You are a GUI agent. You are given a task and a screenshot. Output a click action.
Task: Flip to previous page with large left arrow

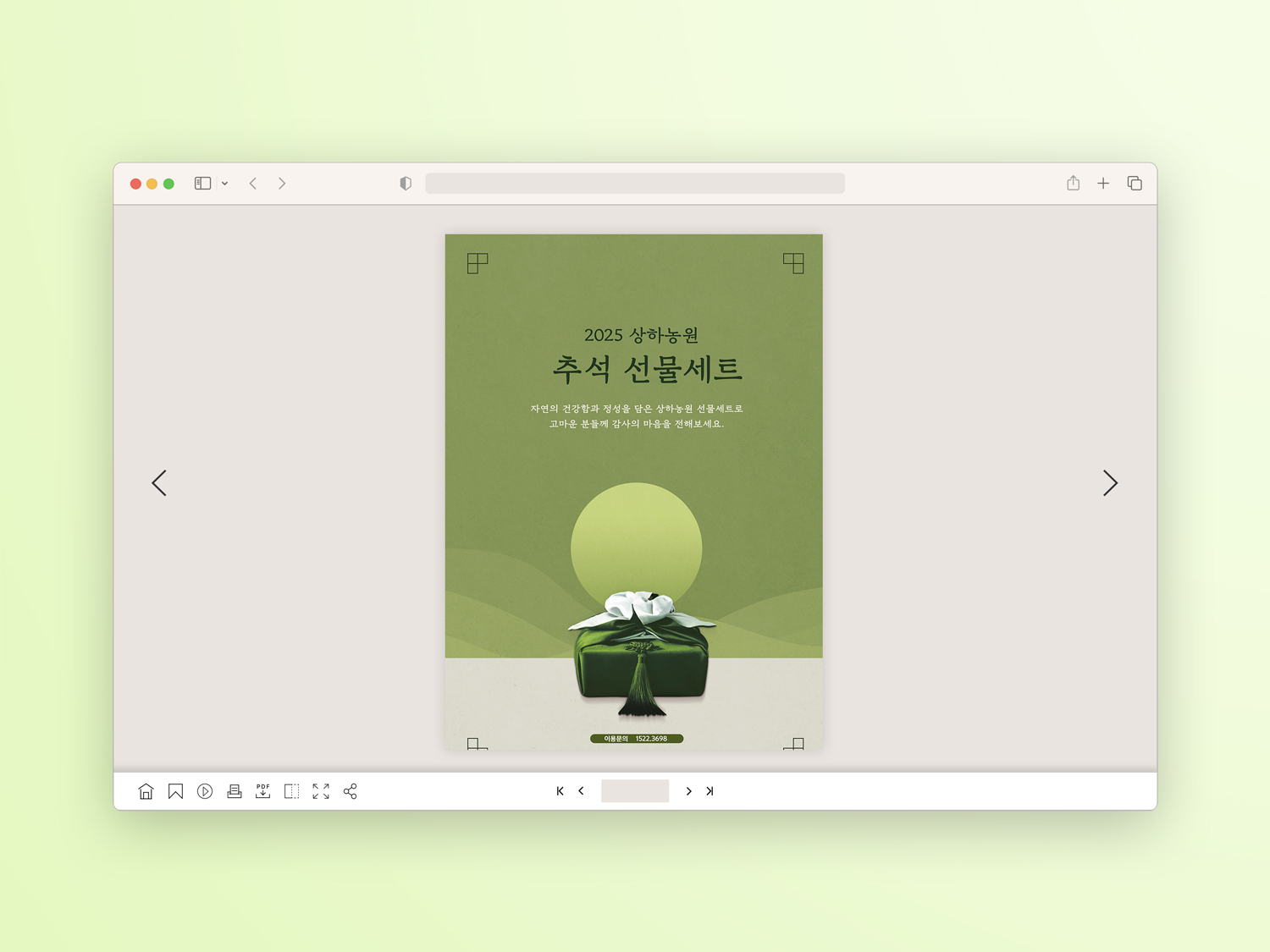(159, 483)
